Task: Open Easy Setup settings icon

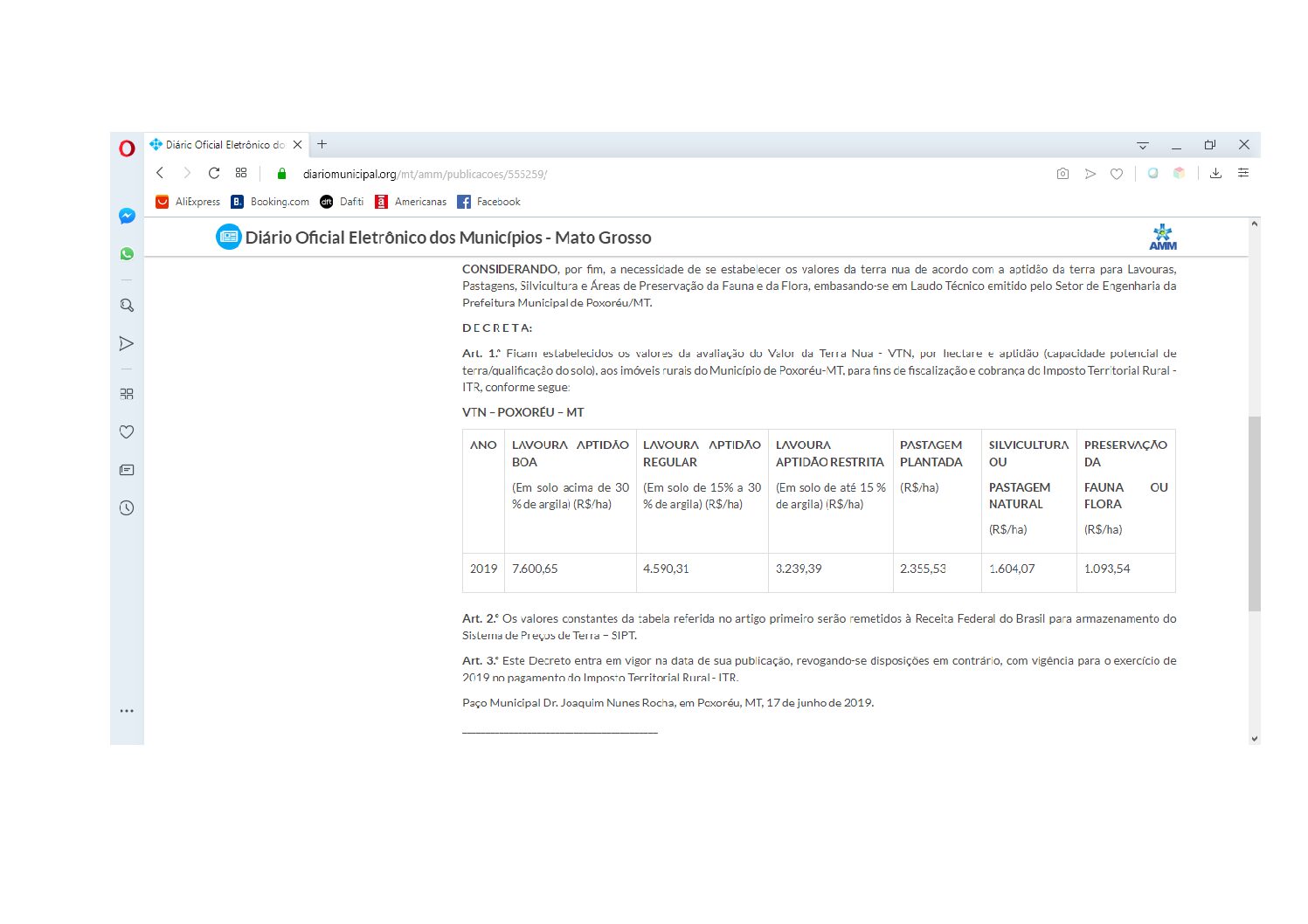Action: [x=1243, y=174]
